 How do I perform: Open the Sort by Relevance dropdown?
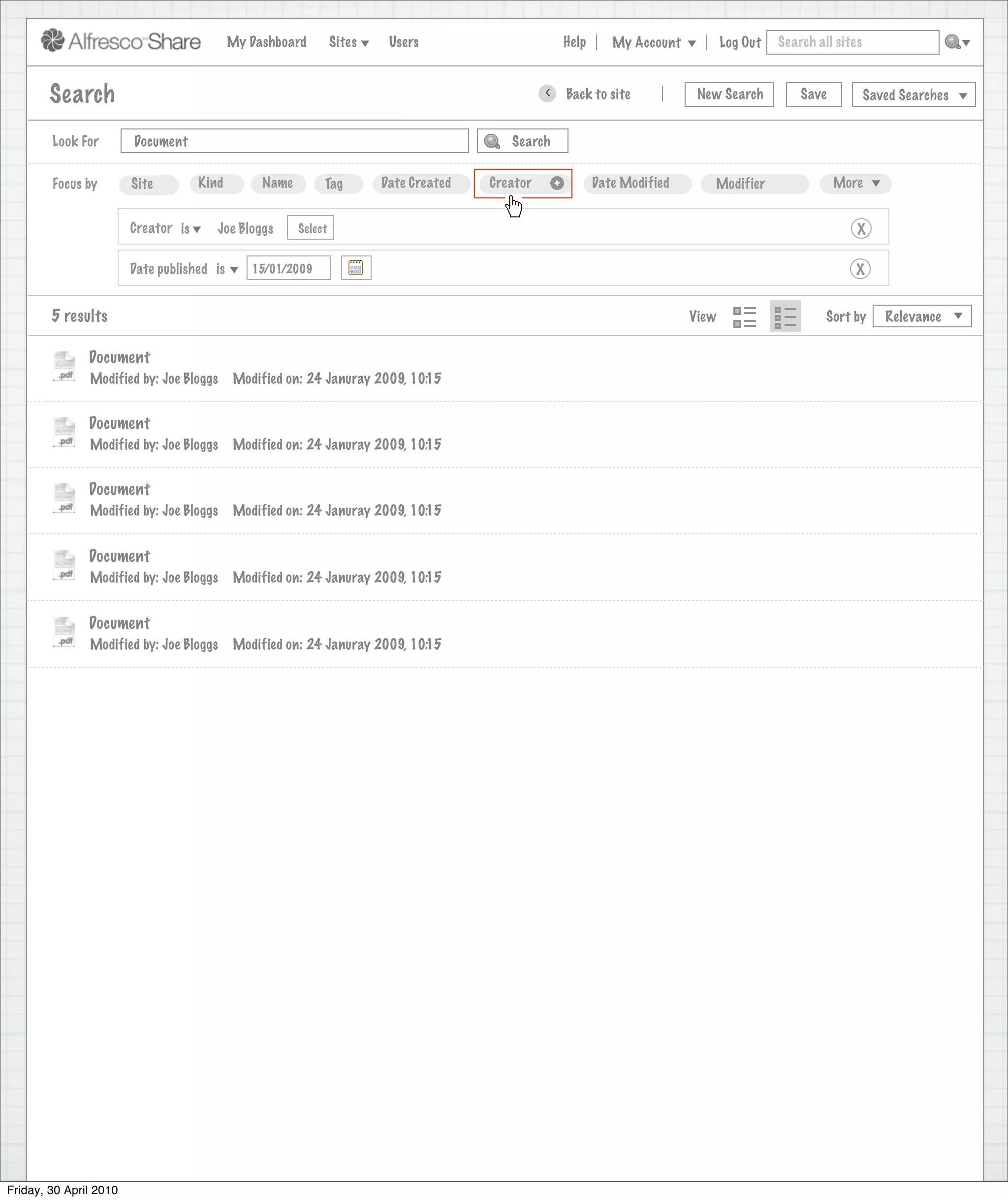922,316
